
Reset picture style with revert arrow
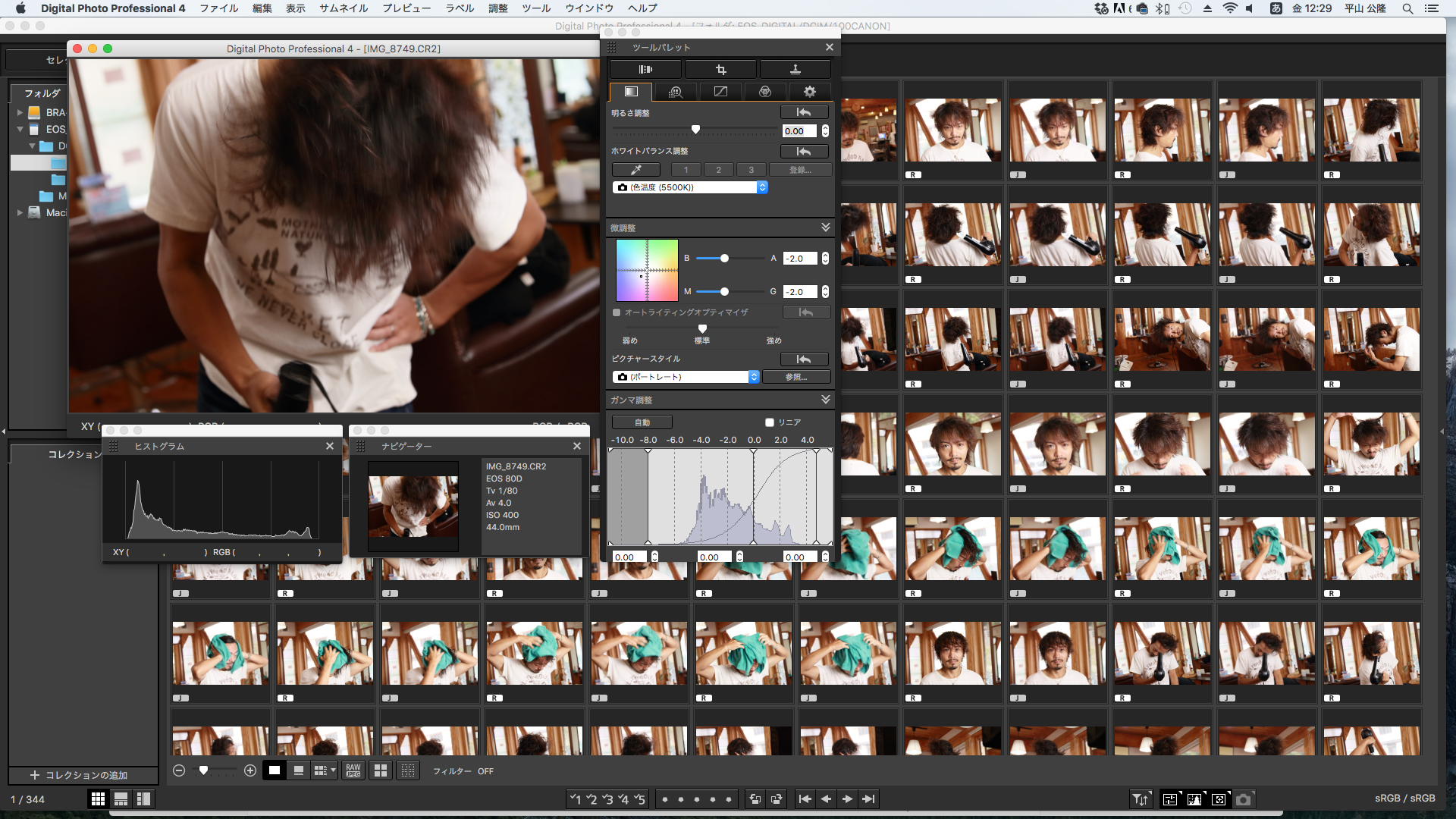pos(804,359)
